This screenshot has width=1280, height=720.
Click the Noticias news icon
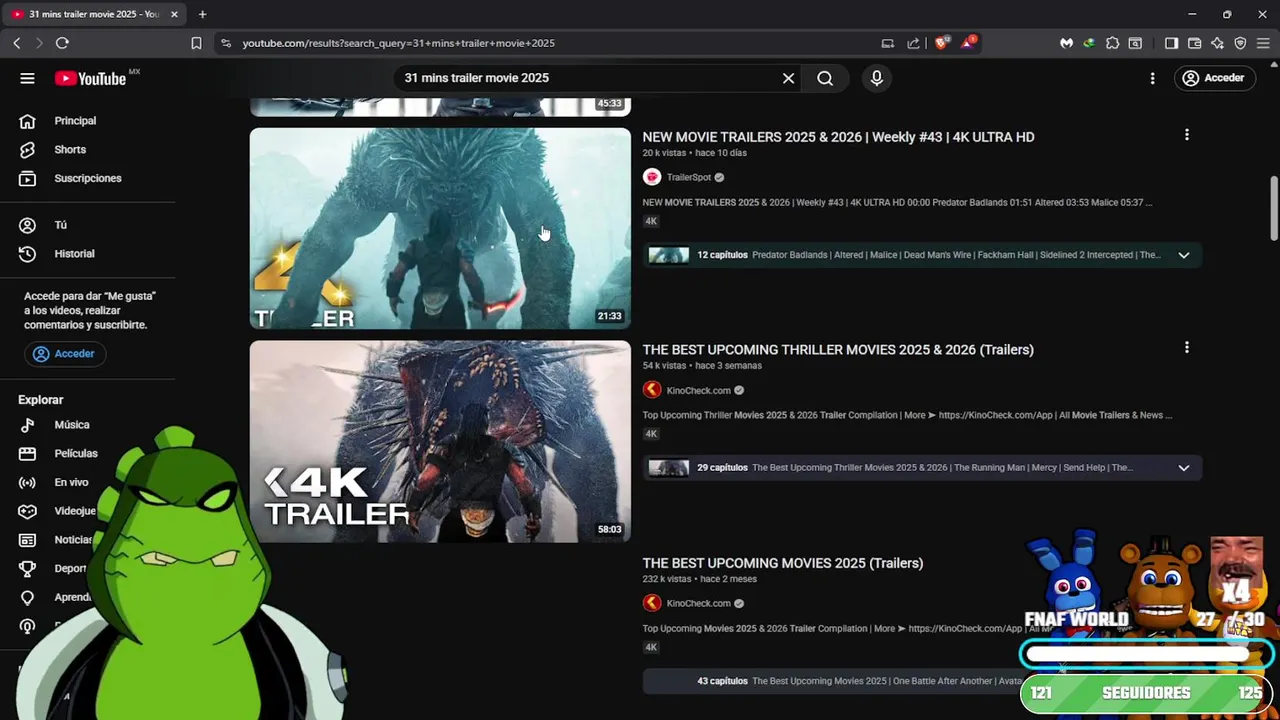(x=28, y=540)
